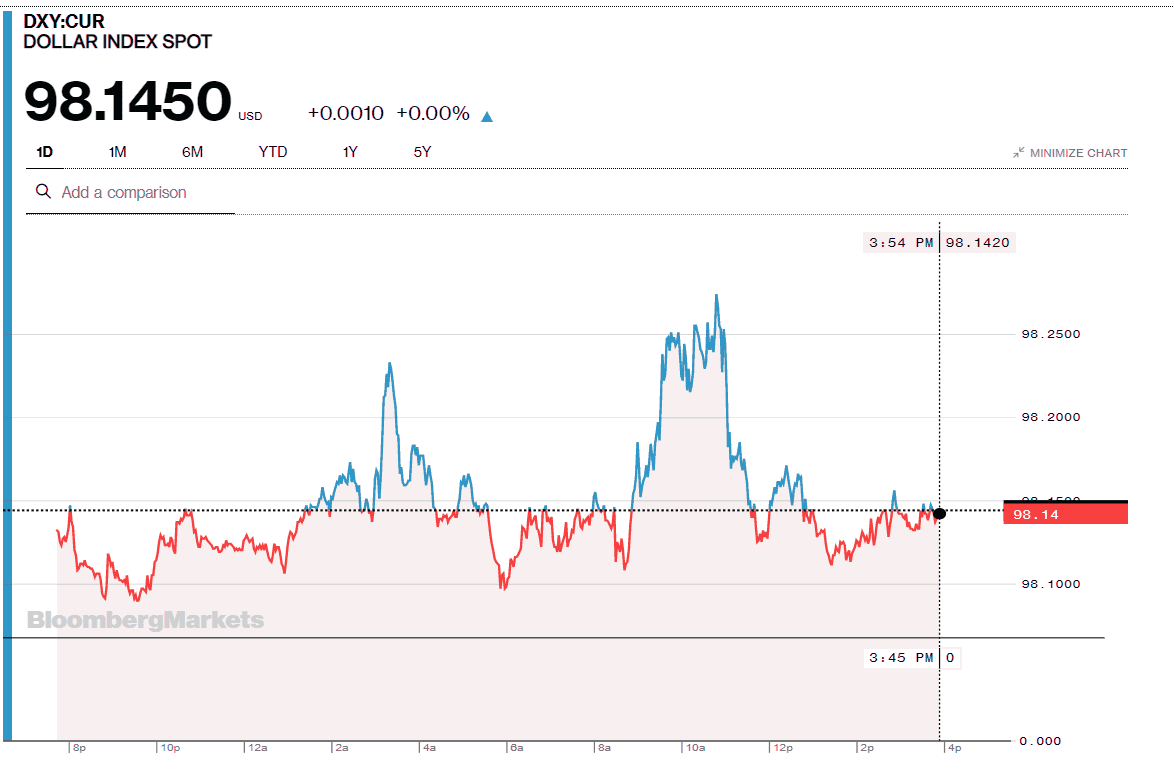Select the 1Y tab
This screenshot has height=784, width=1174.
pos(348,151)
